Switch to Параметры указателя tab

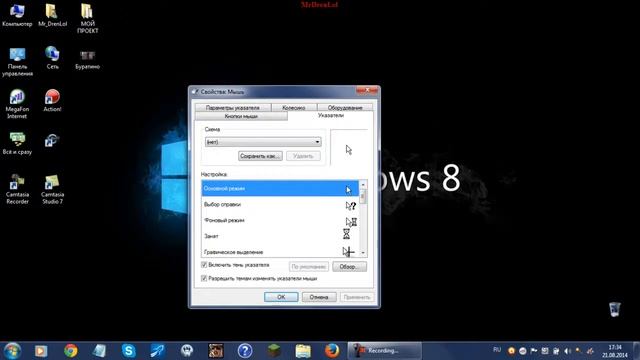[233, 107]
